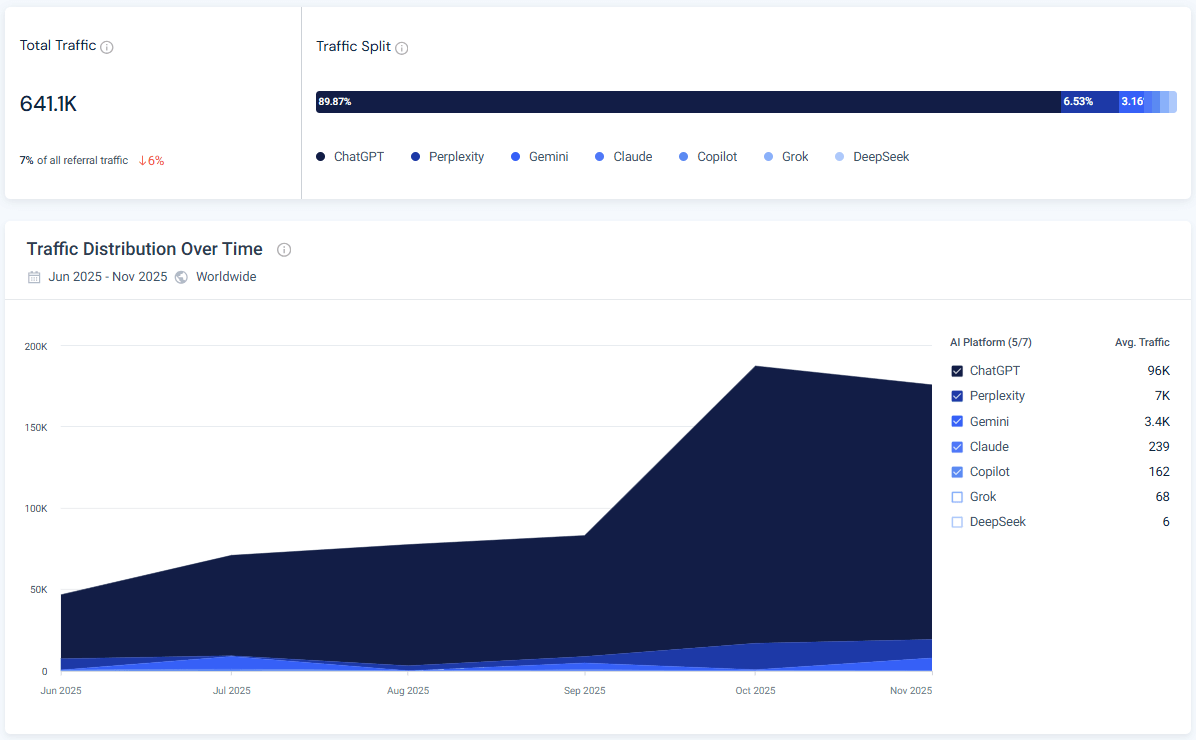The height and width of the screenshot is (740, 1196).
Task: Enable the DeepSeek checkbox
Action: tap(957, 521)
